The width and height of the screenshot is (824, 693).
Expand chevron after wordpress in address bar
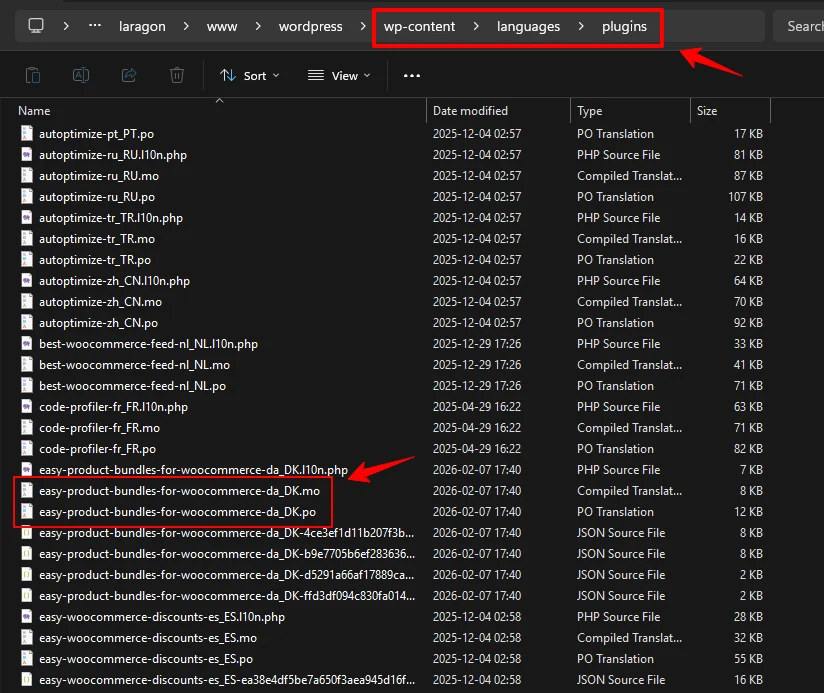point(363,26)
